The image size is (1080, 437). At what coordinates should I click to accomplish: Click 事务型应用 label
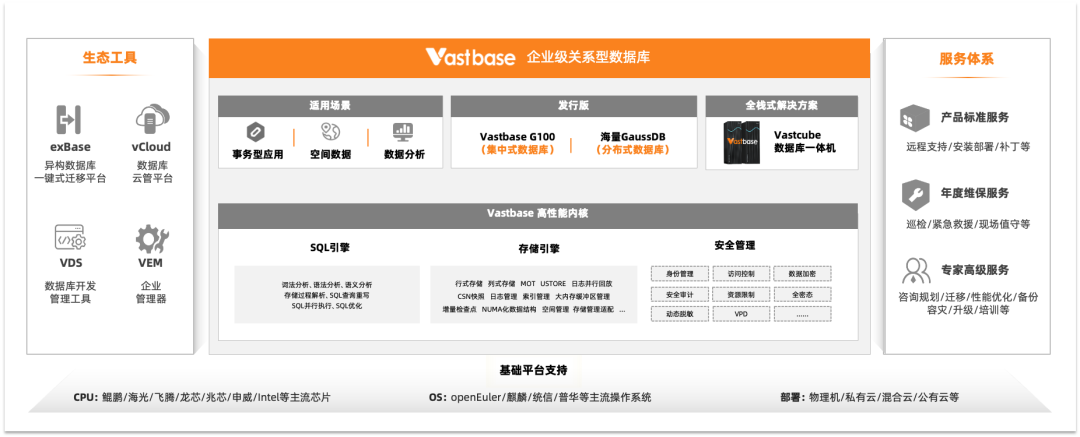[x=258, y=154]
